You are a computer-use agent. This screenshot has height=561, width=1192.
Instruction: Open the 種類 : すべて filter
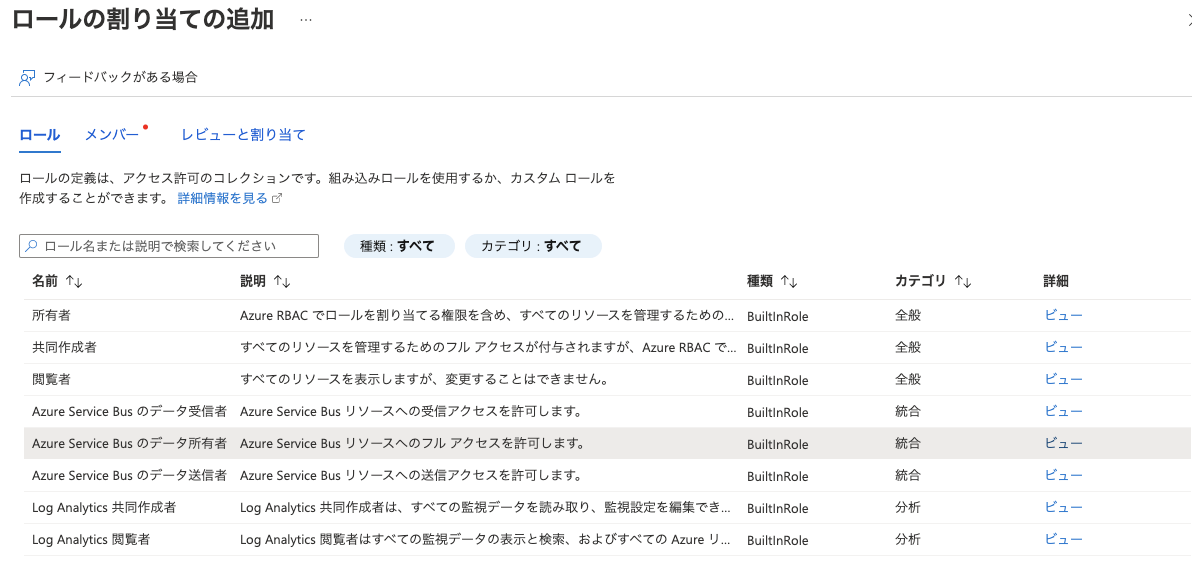coord(399,246)
